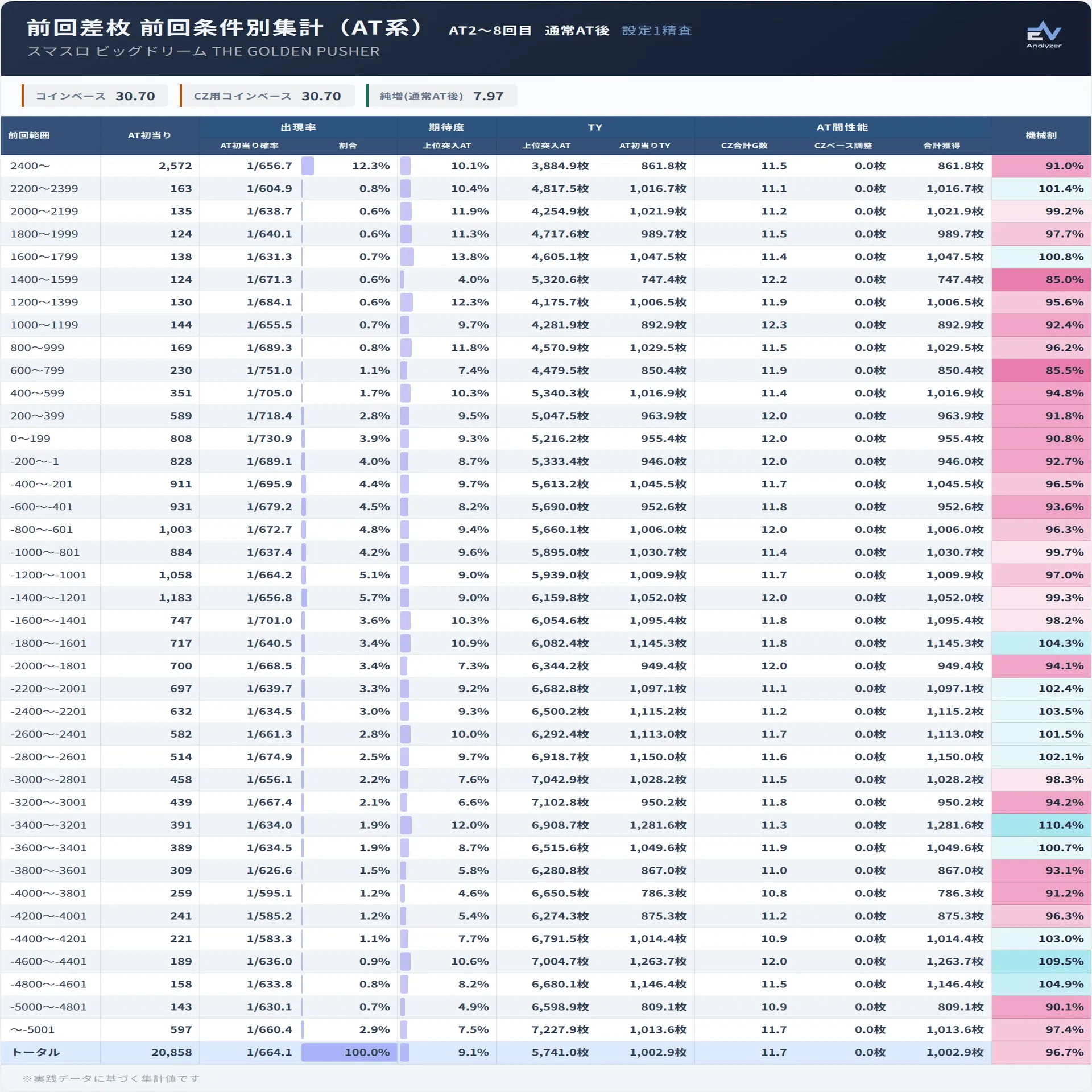This screenshot has height=1092, width=1092.
Task: Click the EV Analyzer logo icon
Action: pyautogui.click(x=1044, y=35)
